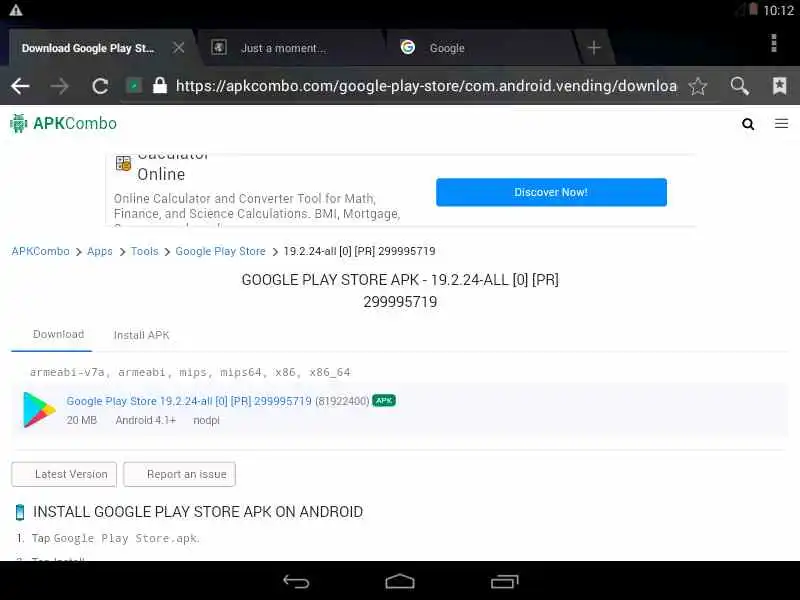800x600 pixels.
Task: Click the nodpi label
Action: tap(206, 421)
